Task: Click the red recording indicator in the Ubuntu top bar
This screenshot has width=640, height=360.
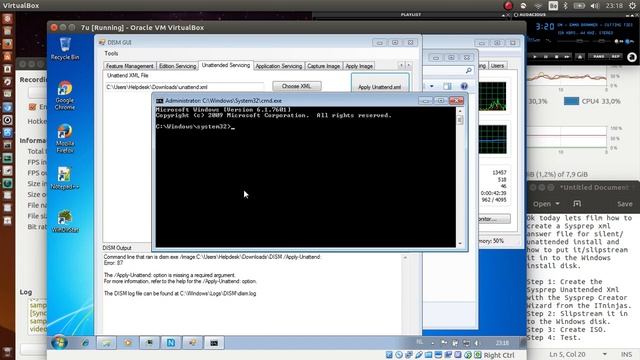Action: tap(508, 6)
